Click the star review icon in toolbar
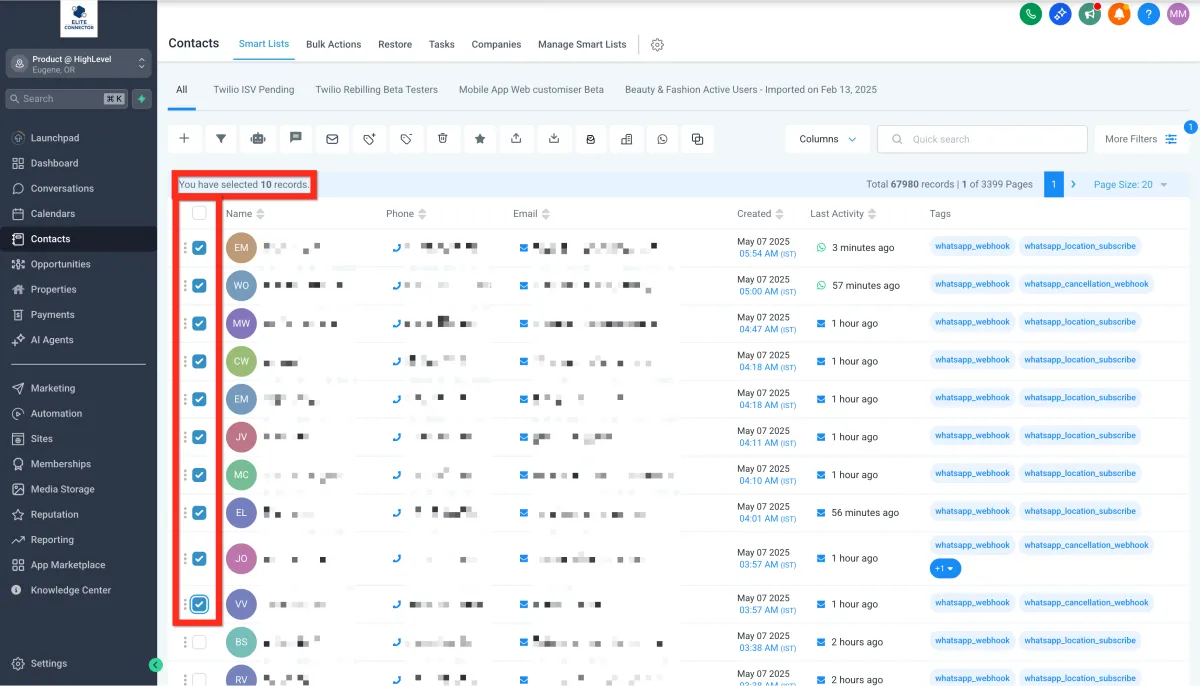The width and height of the screenshot is (1200, 686). click(x=480, y=139)
